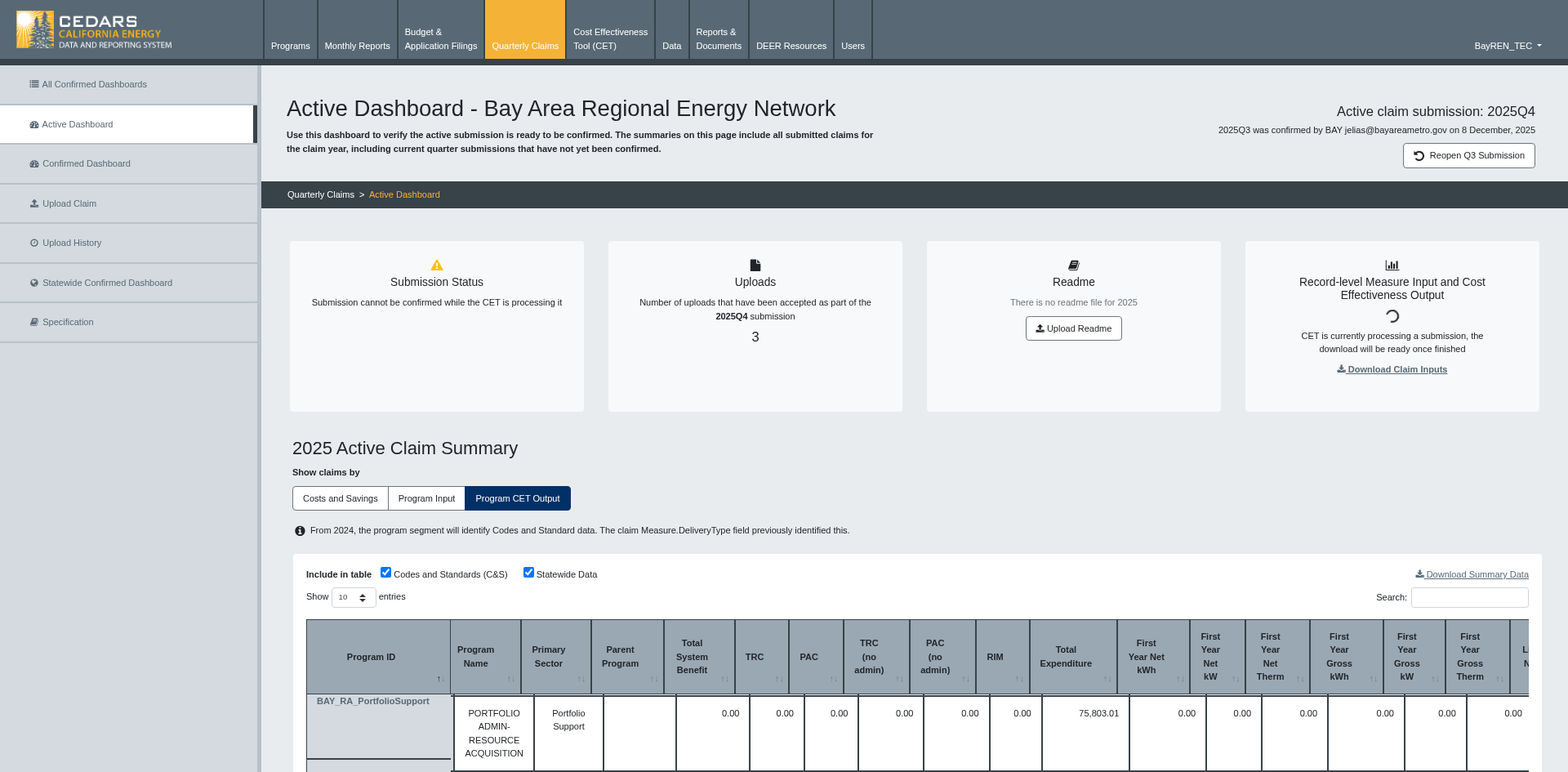Click the Upload Readme button
The height and width of the screenshot is (772, 1568).
click(1074, 328)
